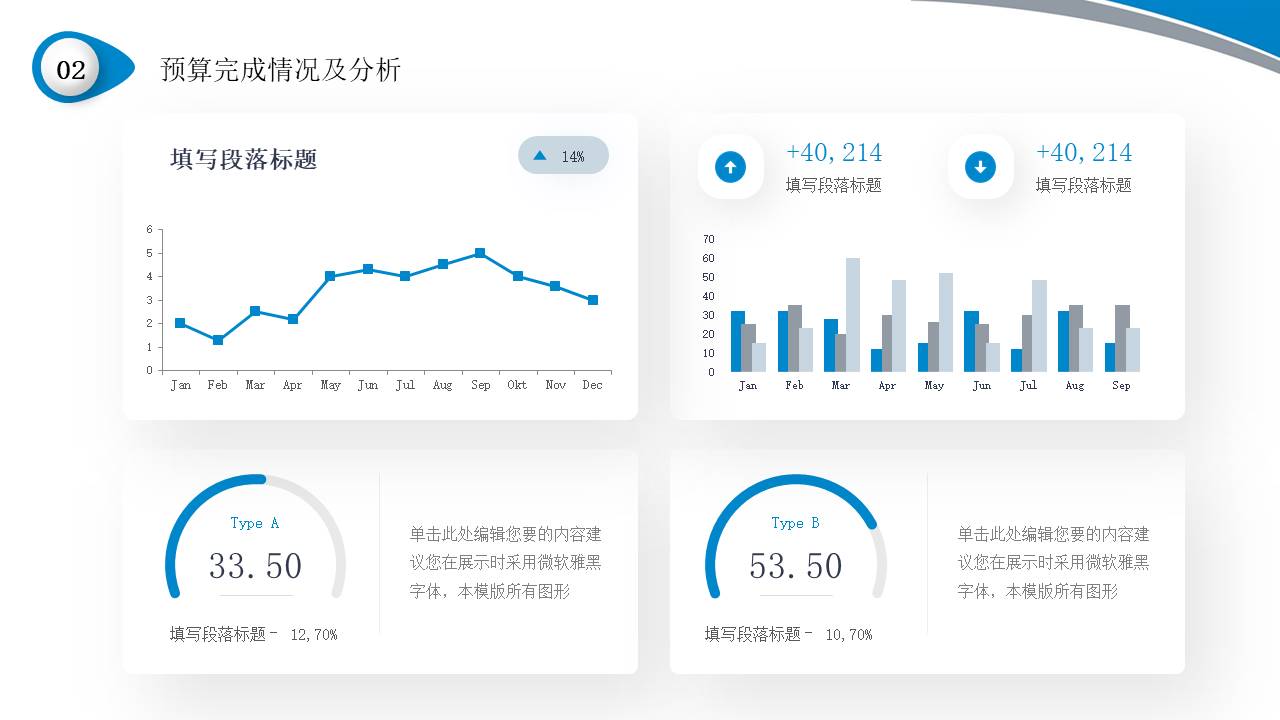
Task: Select the slide title 预算完成情况及分析
Action: [x=280, y=70]
